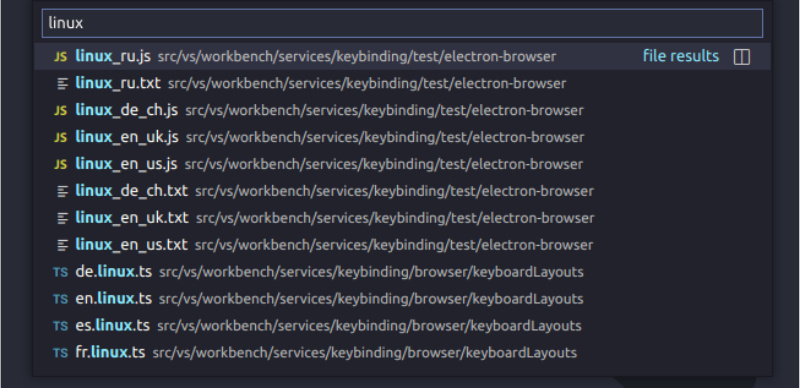Select es.linux.ts from the results
The width and height of the screenshot is (800, 388).
tap(402, 326)
